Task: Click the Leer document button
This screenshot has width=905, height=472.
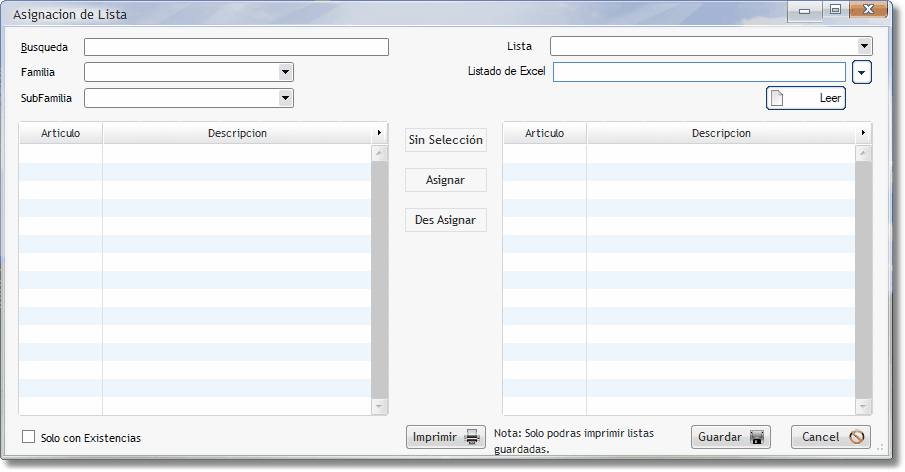Action: point(806,98)
